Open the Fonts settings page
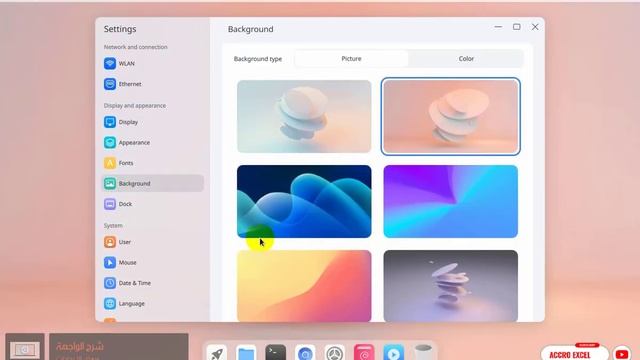Screen dimensions: 640x360 click(x=152, y=163)
